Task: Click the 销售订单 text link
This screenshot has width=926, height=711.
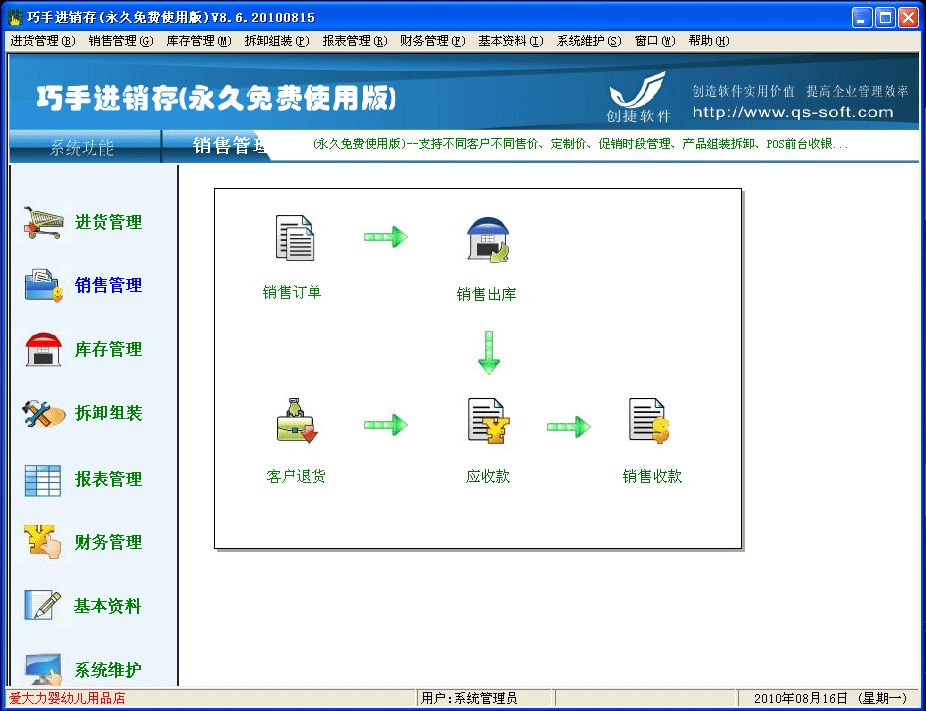Action: [292, 292]
